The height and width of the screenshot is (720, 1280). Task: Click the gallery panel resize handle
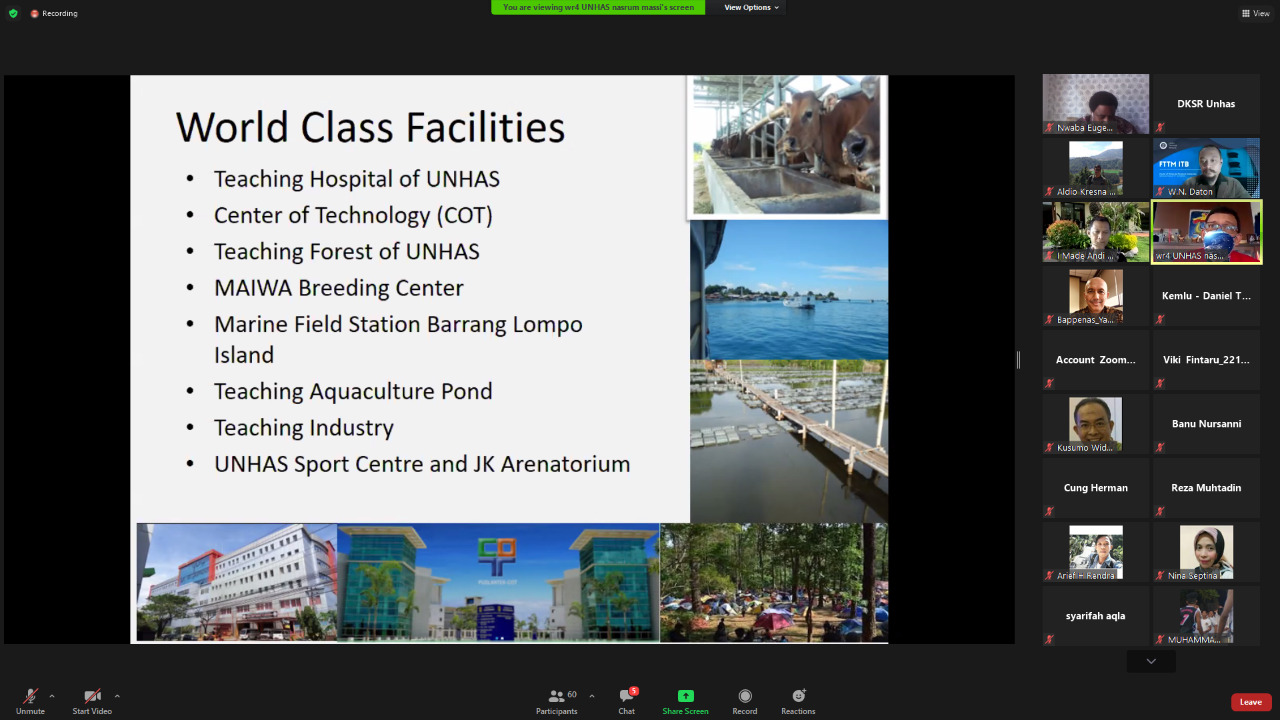pyautogui.click(x=1018, y=360)
